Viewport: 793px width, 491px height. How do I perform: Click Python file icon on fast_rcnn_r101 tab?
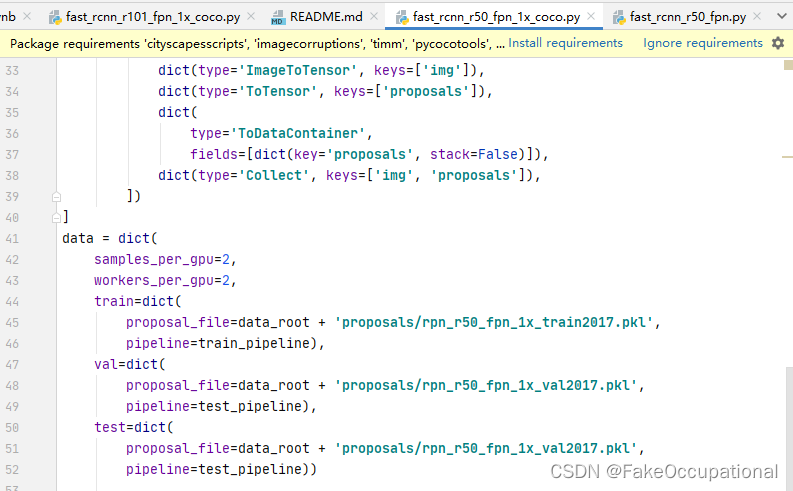point(55,18)
